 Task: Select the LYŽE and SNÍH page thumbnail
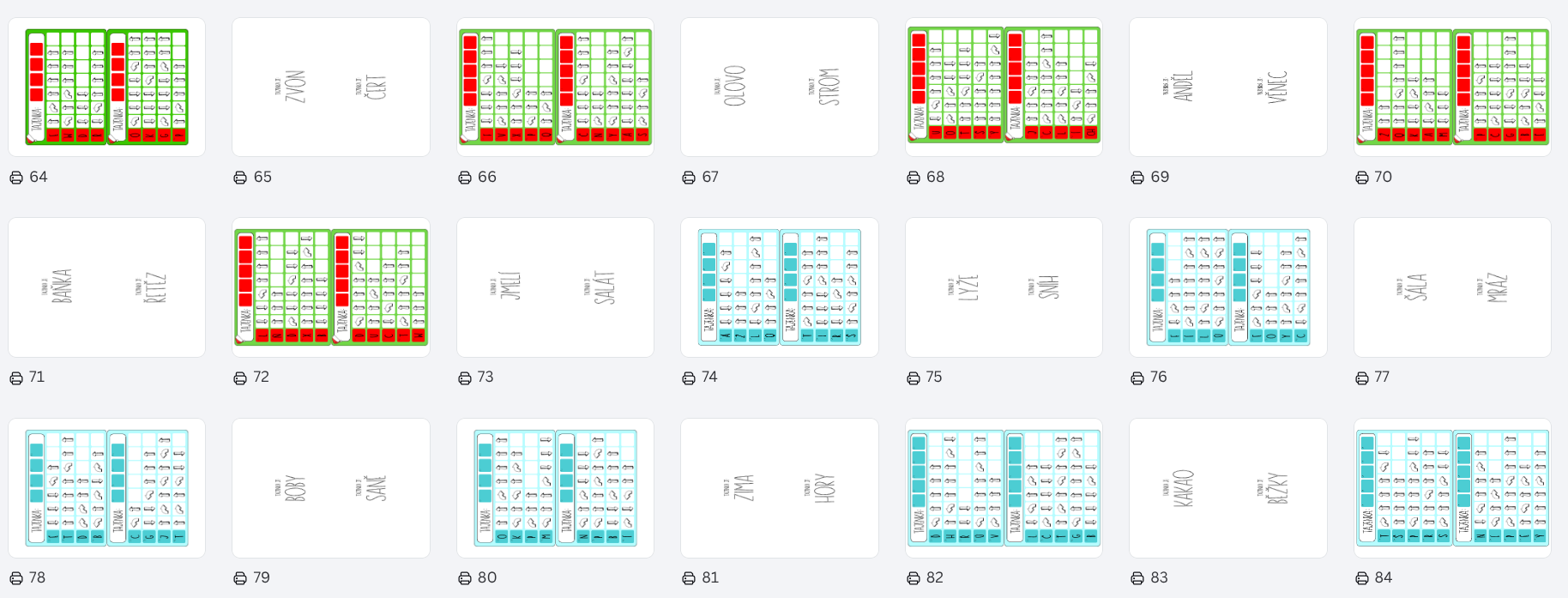click(1004, 287)
